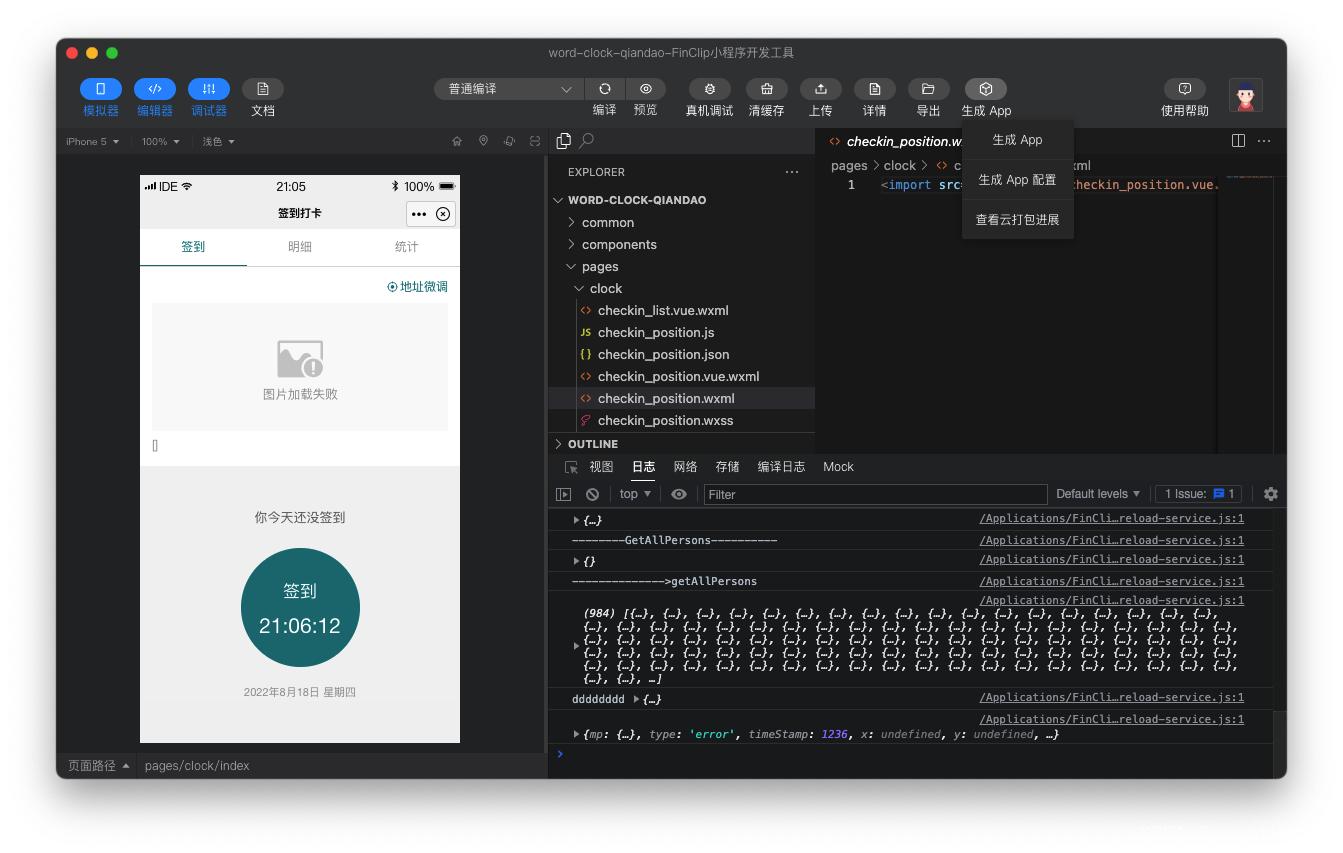Click the 清缓存 clear cache icon
Viewport: 1343px width, 853px height.
(767, 89)
